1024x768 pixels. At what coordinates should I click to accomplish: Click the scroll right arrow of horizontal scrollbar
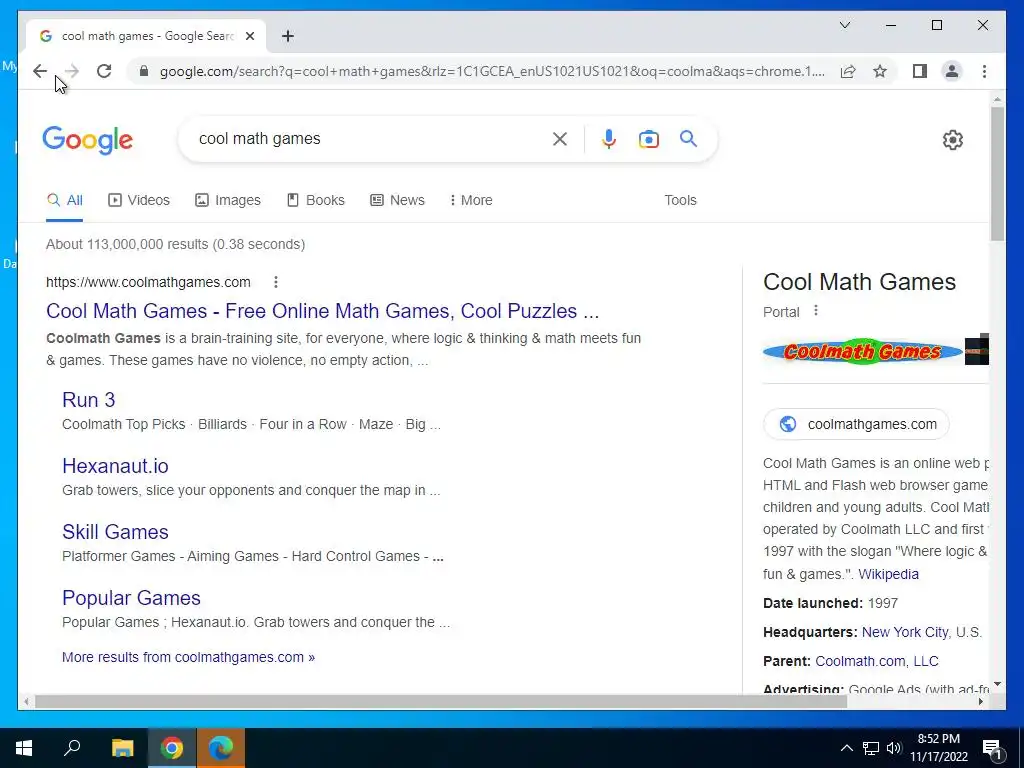click(981, 702)
